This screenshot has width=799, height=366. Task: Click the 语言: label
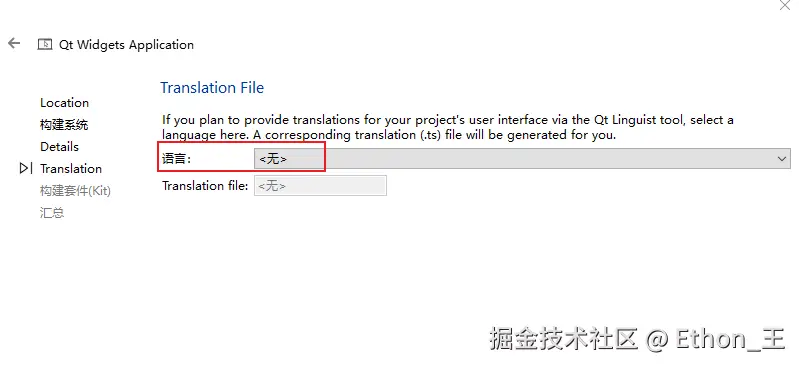click(x=176, y=159)
